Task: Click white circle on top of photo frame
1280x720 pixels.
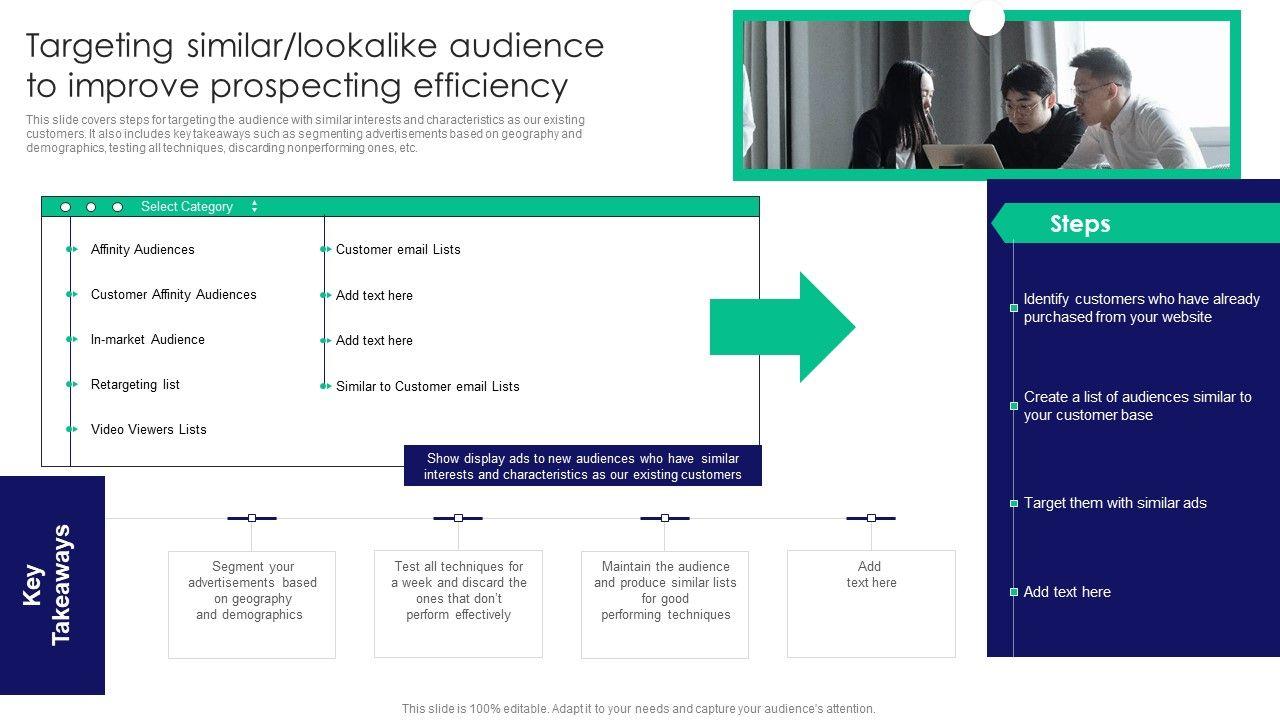Action: (x=987, y=17)
